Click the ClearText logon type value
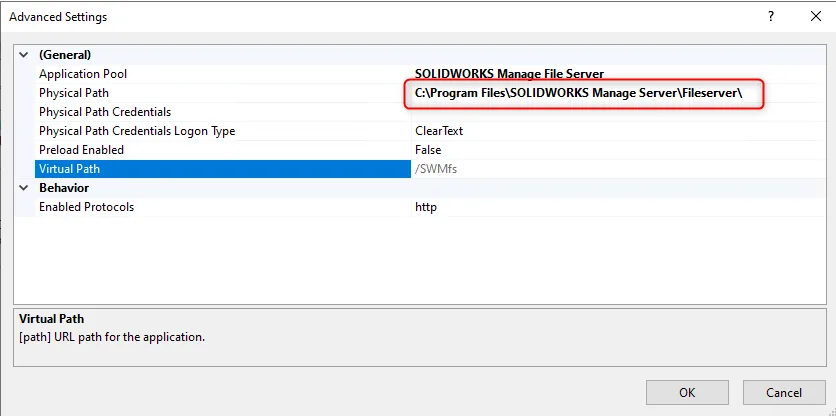This screenshot has width=836, height=416. click(x=439, y=131)
